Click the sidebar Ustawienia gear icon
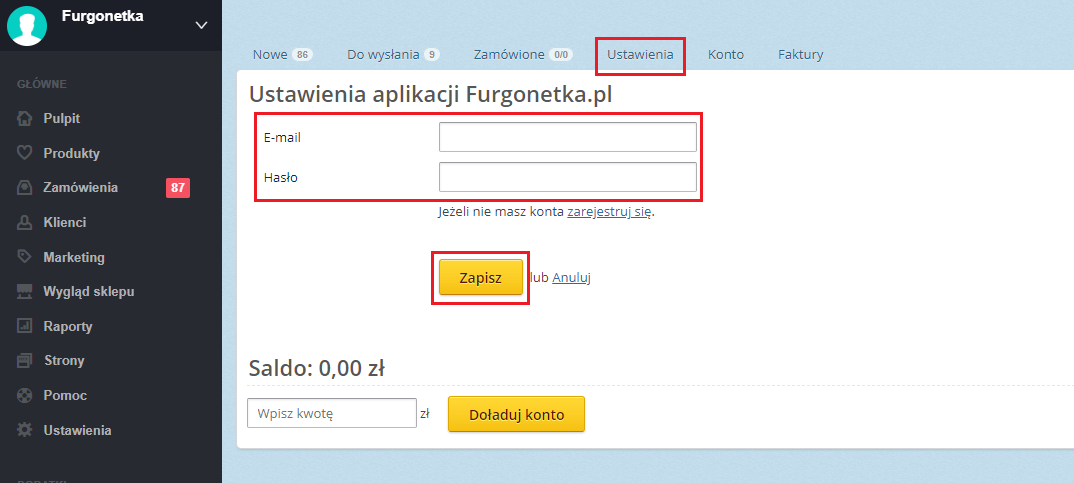The image size is (1074, 483). tap(25, 430)
